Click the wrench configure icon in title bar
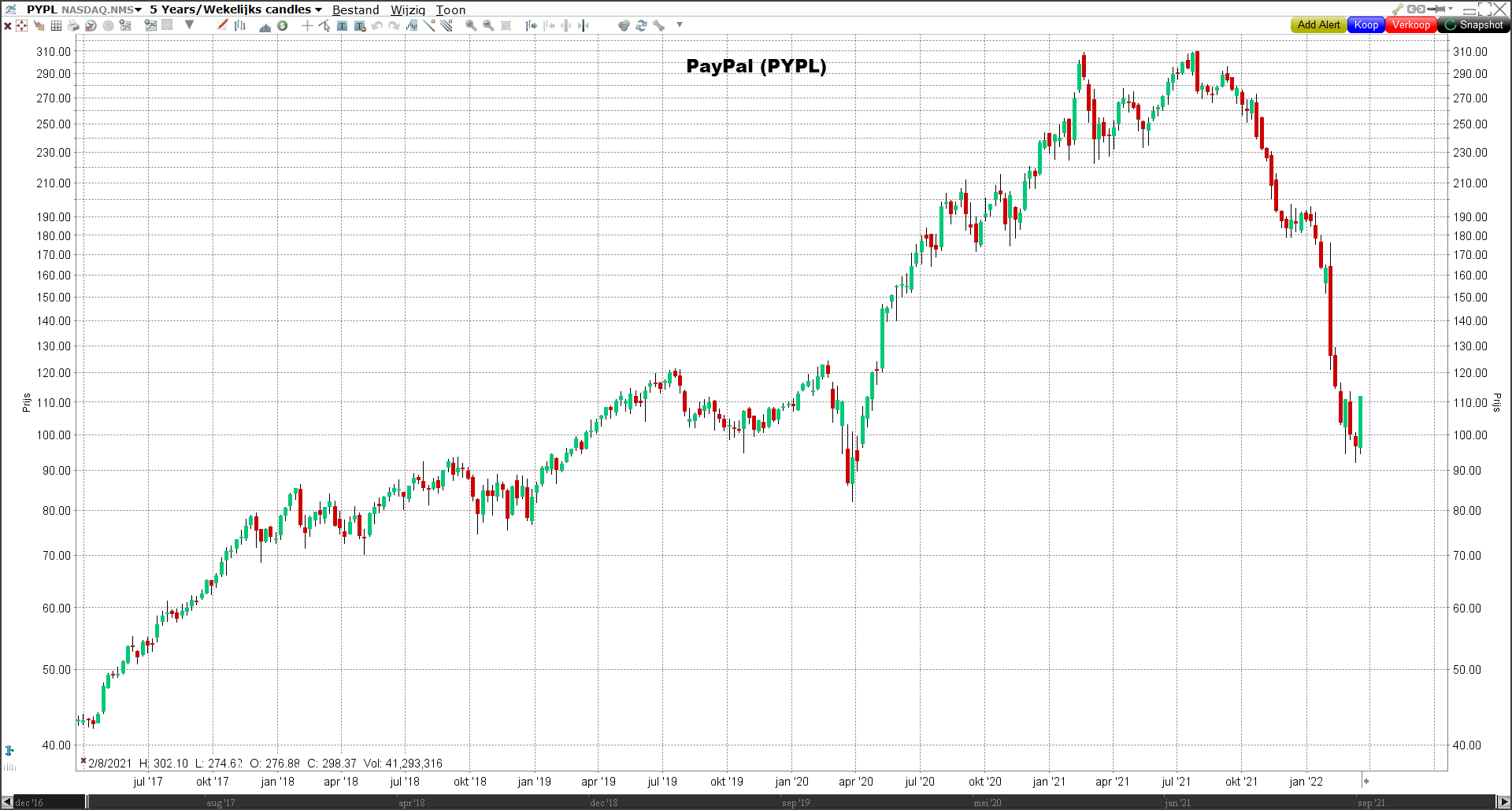Viewport: 1512px width, 810px height. tap(1398, 9)
